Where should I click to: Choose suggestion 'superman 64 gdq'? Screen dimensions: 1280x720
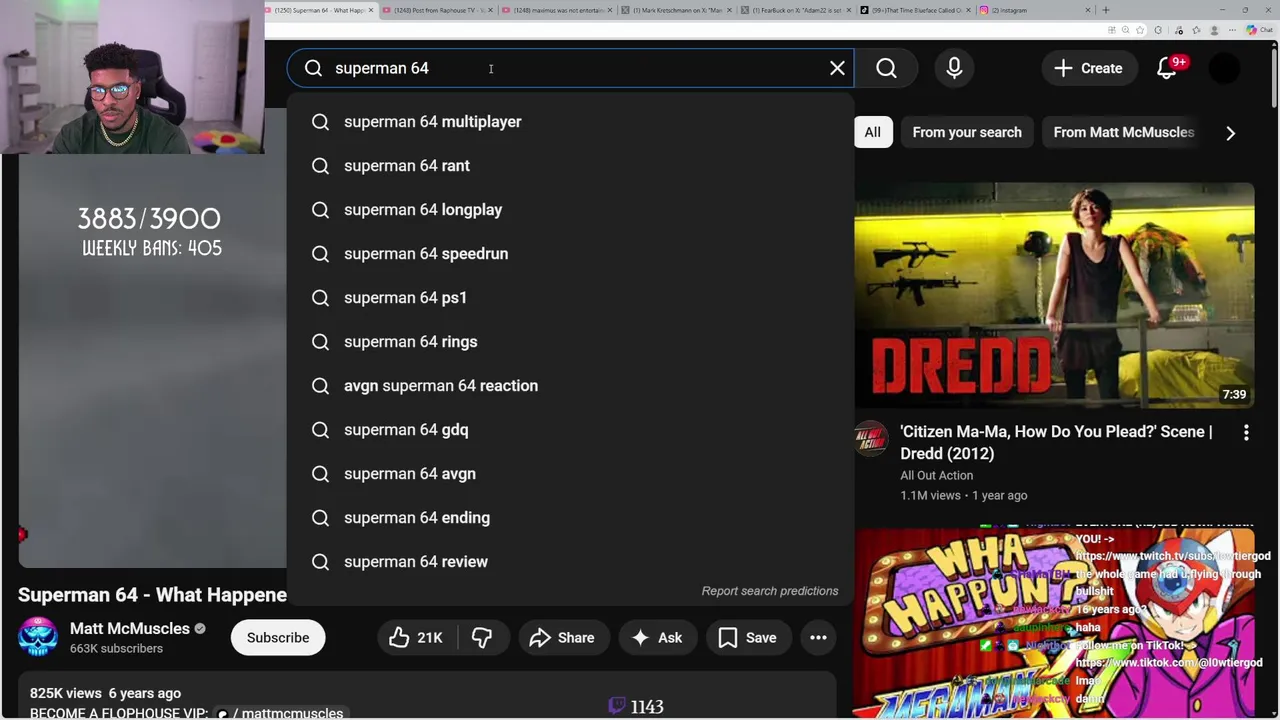pyautogui.click(x=570, y=430)
